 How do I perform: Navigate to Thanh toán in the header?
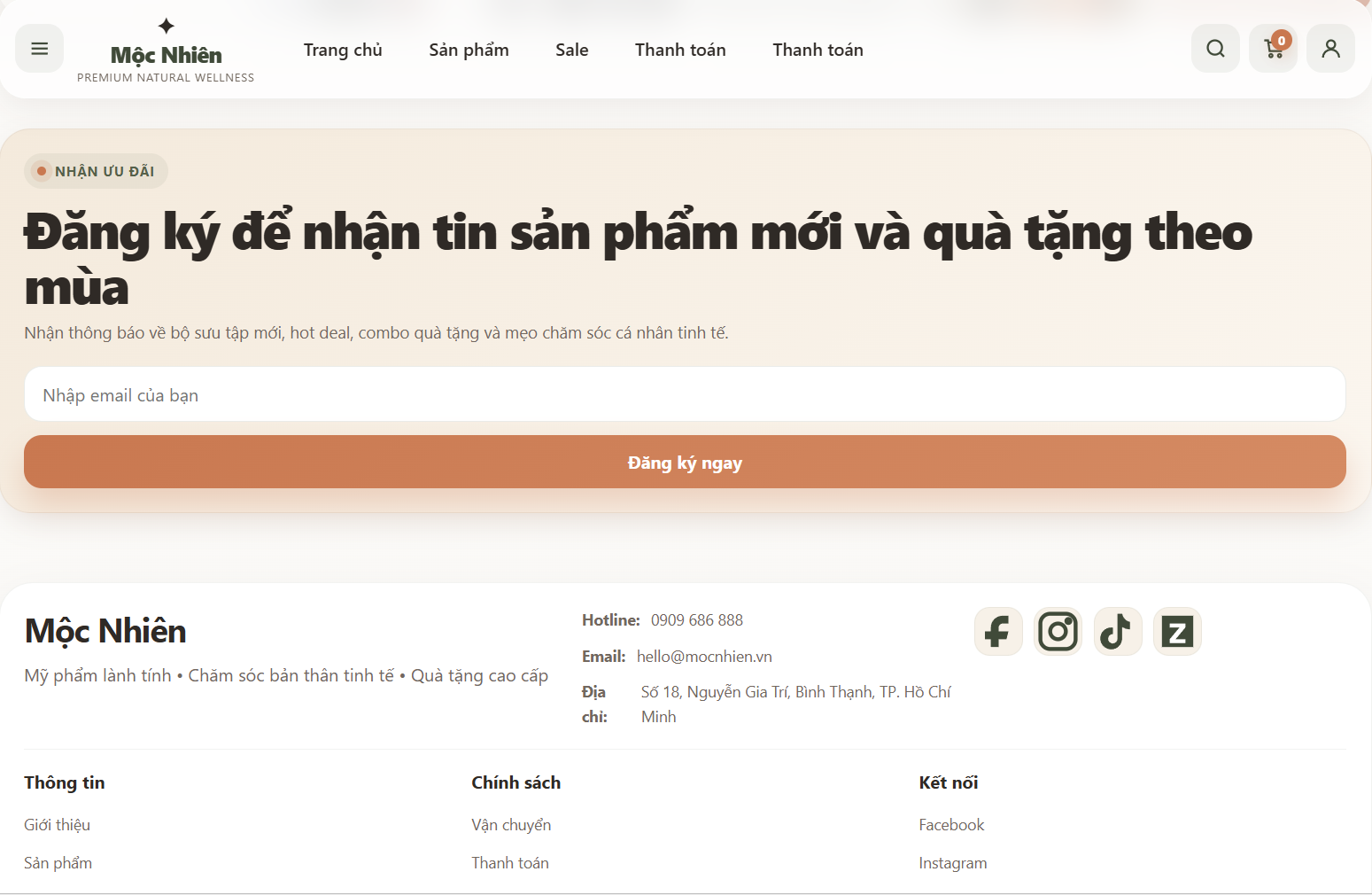tap(679, 50)
